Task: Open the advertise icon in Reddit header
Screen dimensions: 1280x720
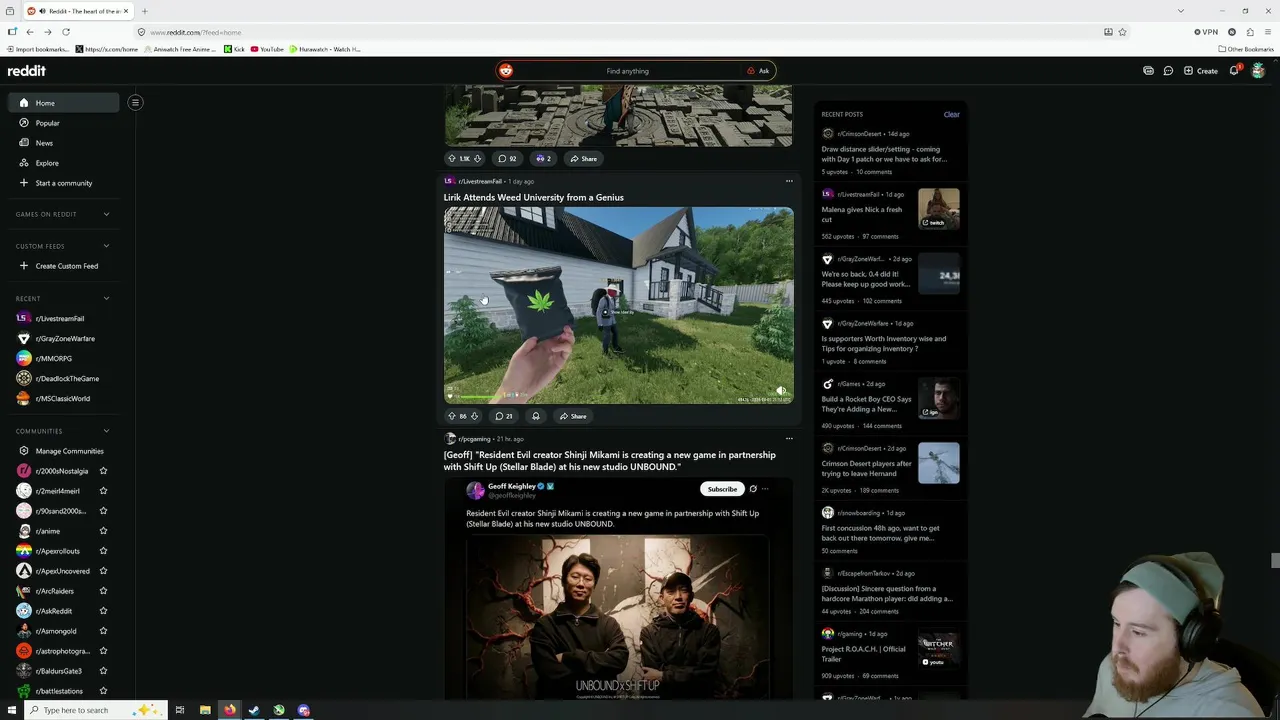Action: (1148, 71)
